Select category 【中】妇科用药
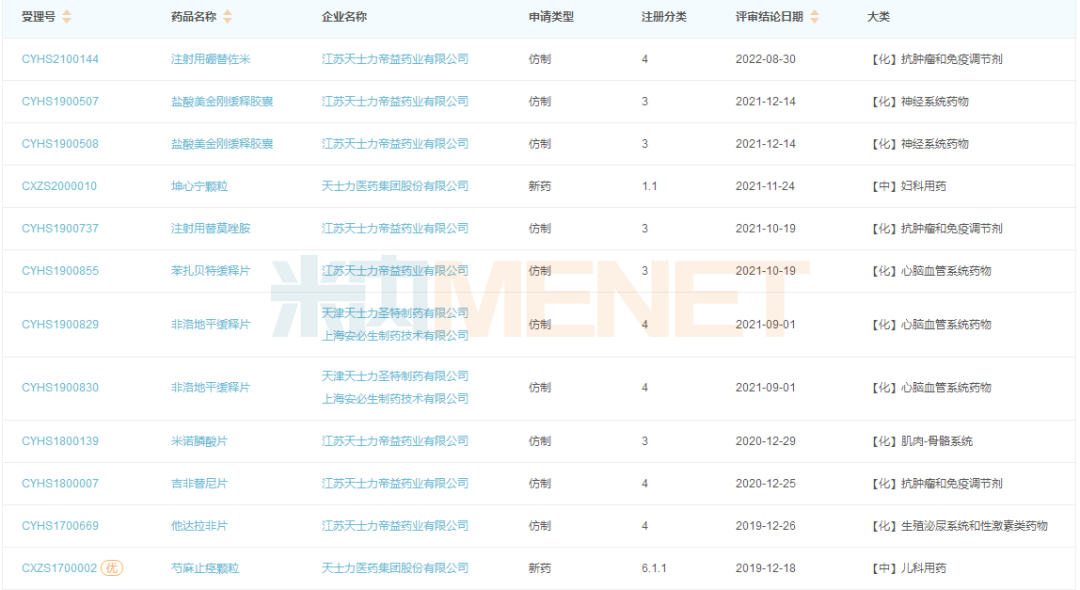The width and height of the screenshot is (1080, 590). pos(908,186)
